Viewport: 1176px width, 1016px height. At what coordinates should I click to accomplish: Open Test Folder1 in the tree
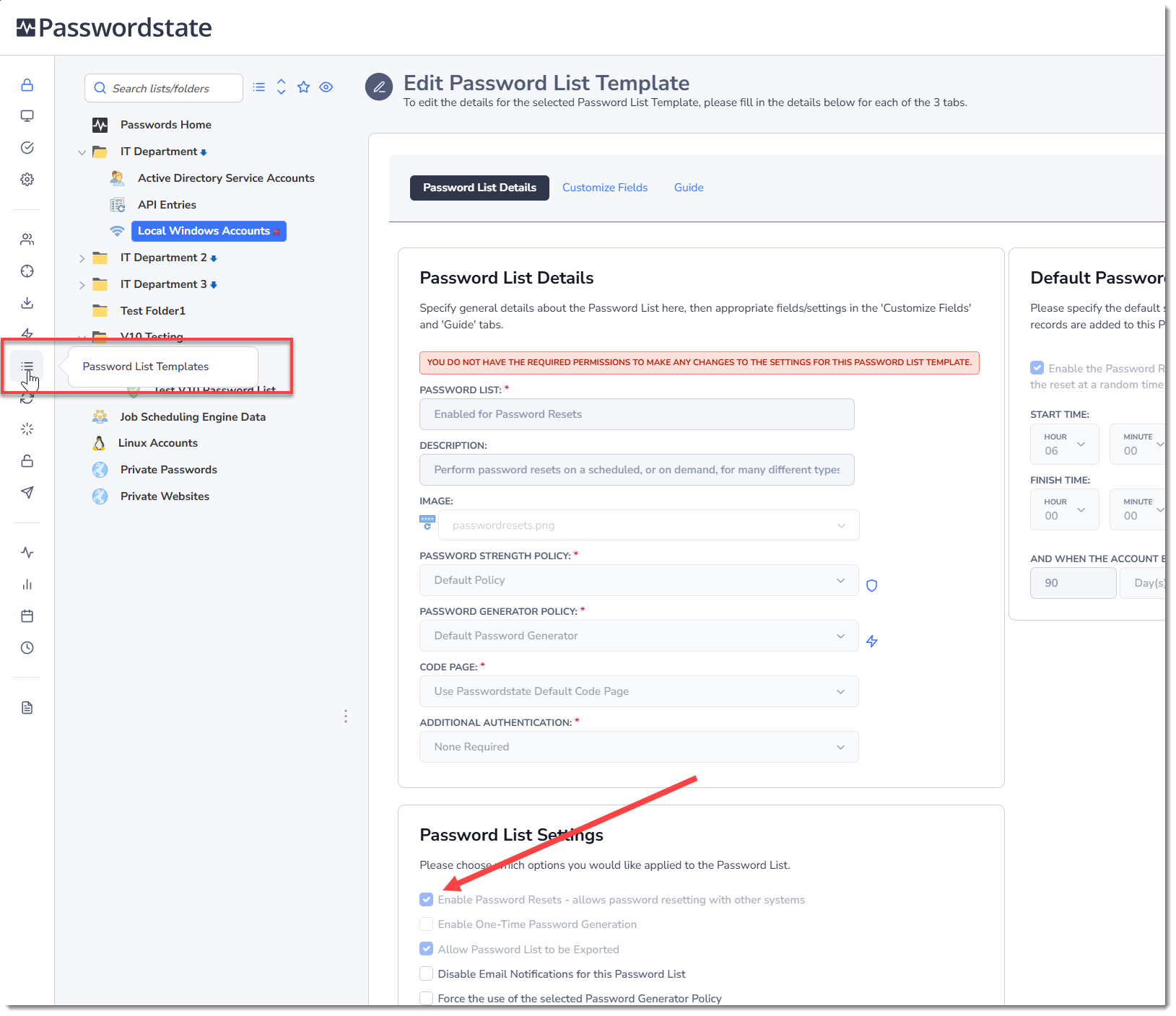pos(153,311)
